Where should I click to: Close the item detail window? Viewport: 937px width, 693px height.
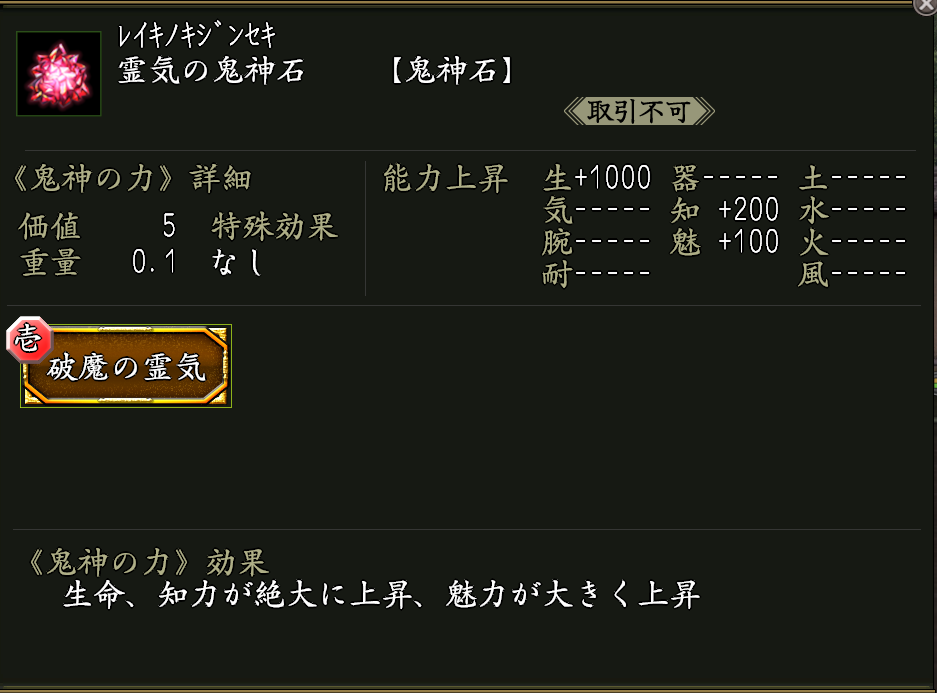point(925,5)
